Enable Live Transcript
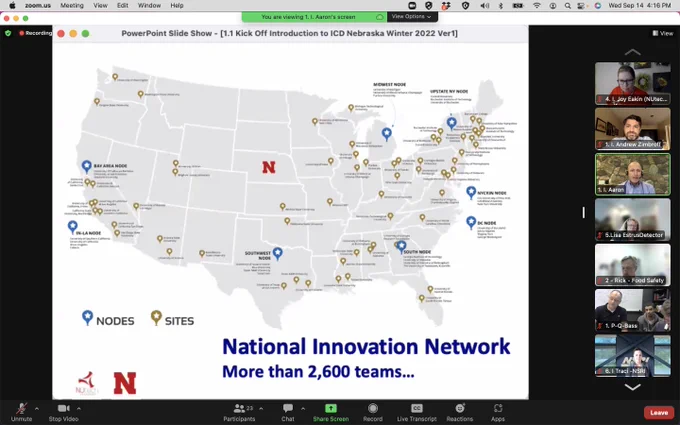 pyautogui.click(x=416, y=412)
